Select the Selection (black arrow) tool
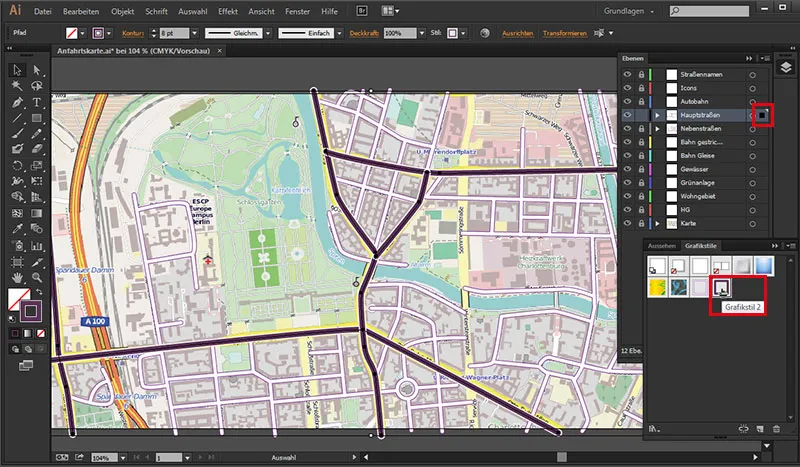Viewport: 800px width, 467px height. pyautogui.click(x=17, y=70)
